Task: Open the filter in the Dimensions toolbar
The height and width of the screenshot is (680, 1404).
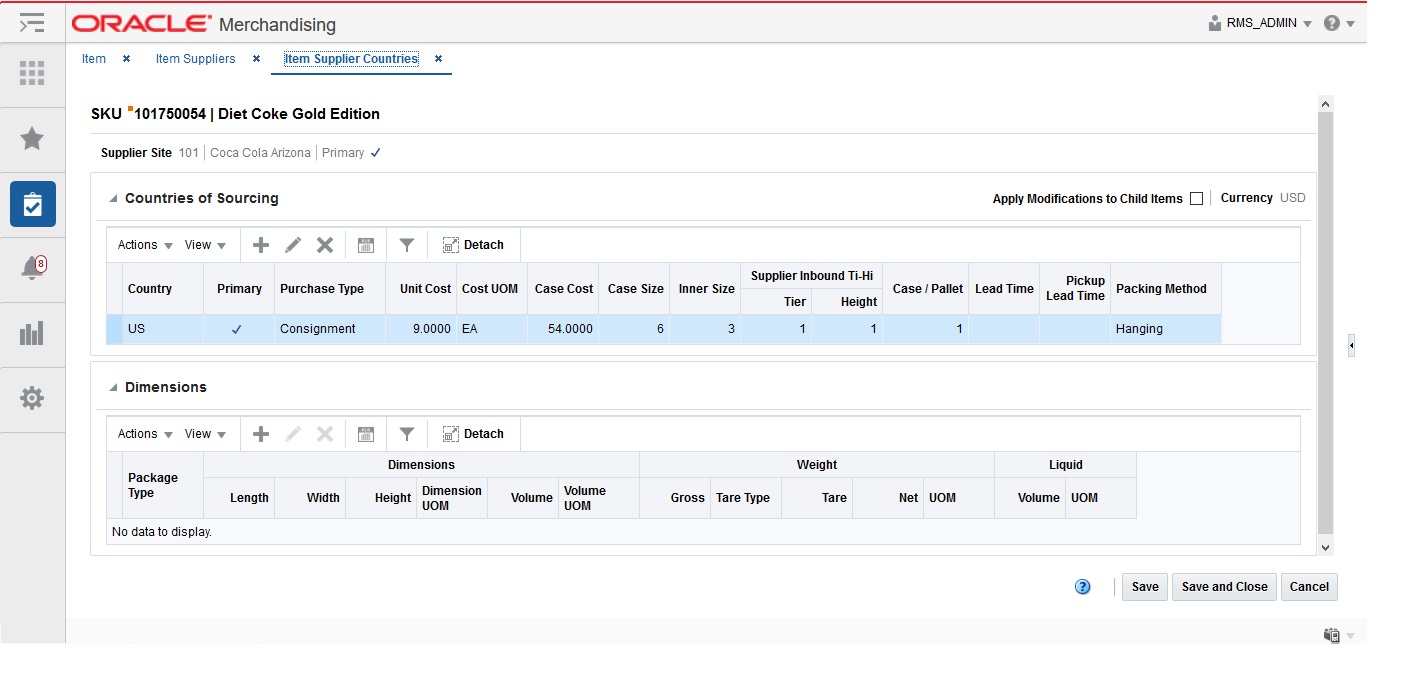Action: (x=406, y=433)
